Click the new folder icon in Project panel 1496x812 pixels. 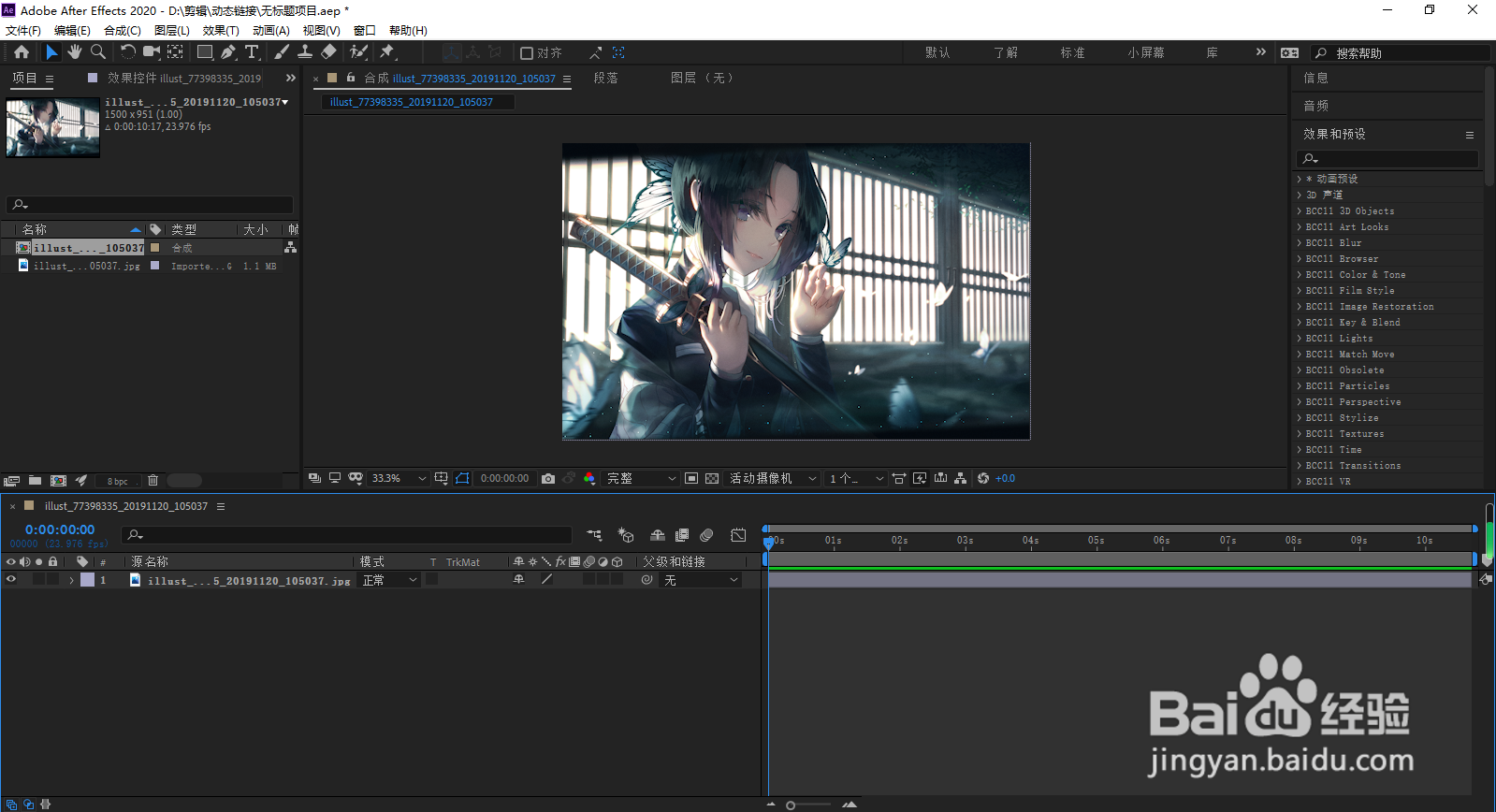pos(35,481)
